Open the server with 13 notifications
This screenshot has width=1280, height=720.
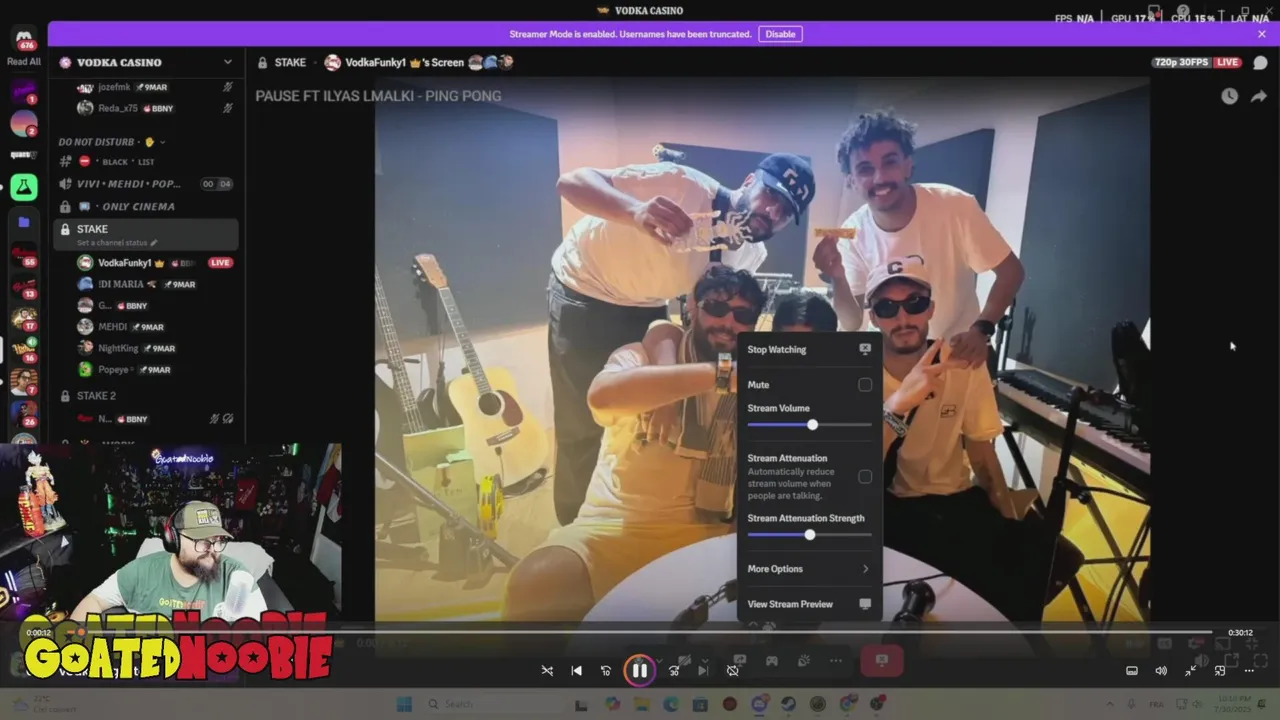point(24,287)
